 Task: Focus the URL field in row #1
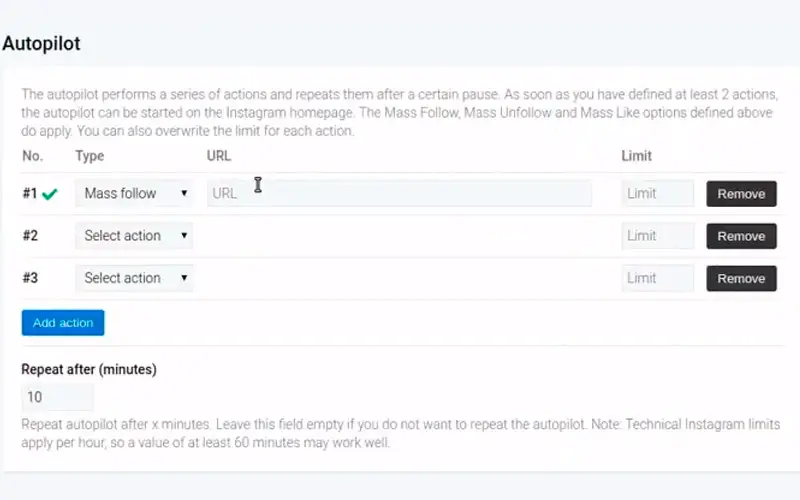[x=399, y=194]
